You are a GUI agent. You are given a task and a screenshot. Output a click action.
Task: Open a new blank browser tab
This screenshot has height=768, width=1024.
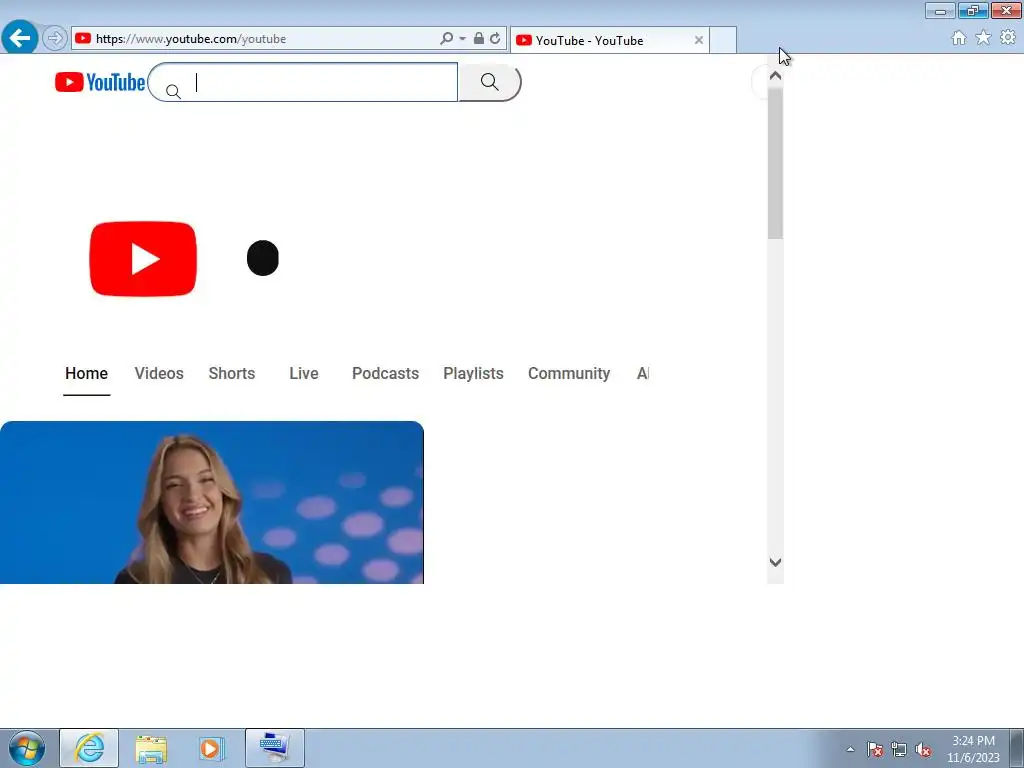tap(723, 40)
